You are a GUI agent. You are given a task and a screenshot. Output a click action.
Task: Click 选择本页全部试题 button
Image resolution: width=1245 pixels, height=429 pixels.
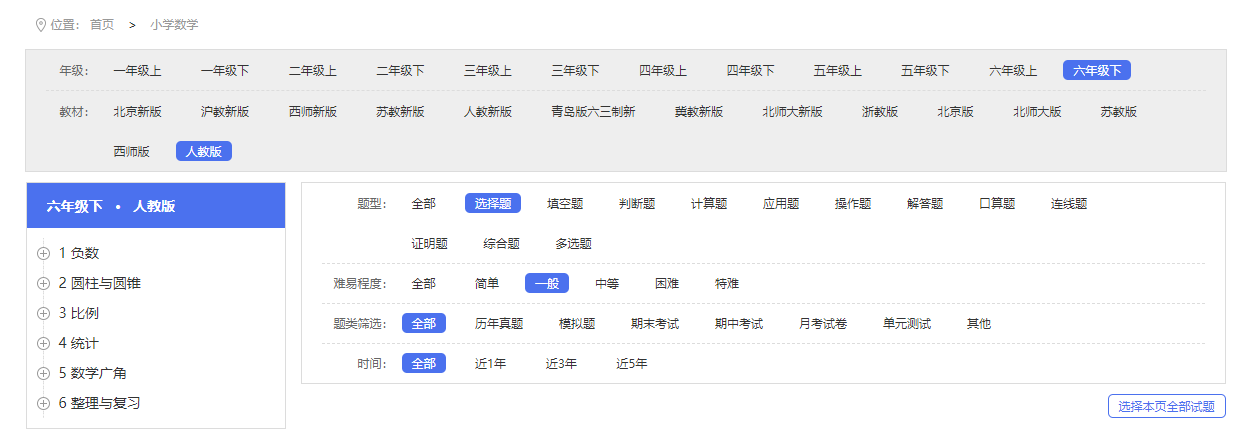click(1166, 407)
